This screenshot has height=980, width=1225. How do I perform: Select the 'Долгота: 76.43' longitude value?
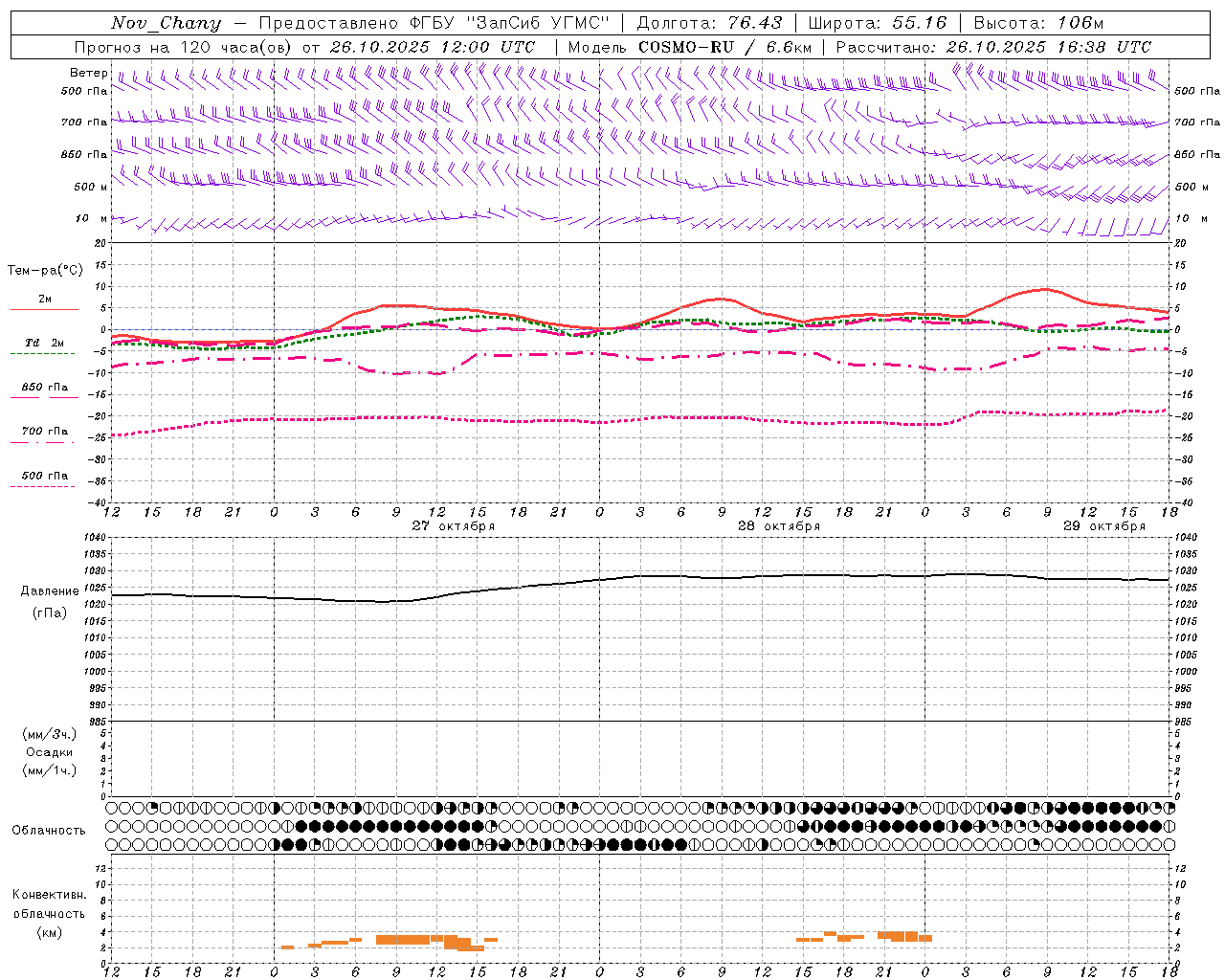pos(709,23)
